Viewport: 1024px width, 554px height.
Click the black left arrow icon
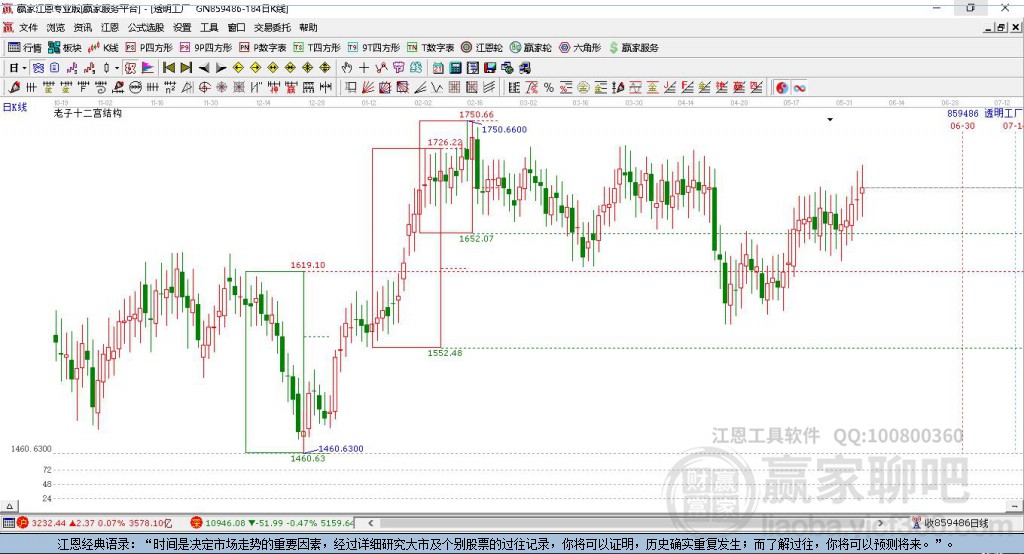point(204,68)
